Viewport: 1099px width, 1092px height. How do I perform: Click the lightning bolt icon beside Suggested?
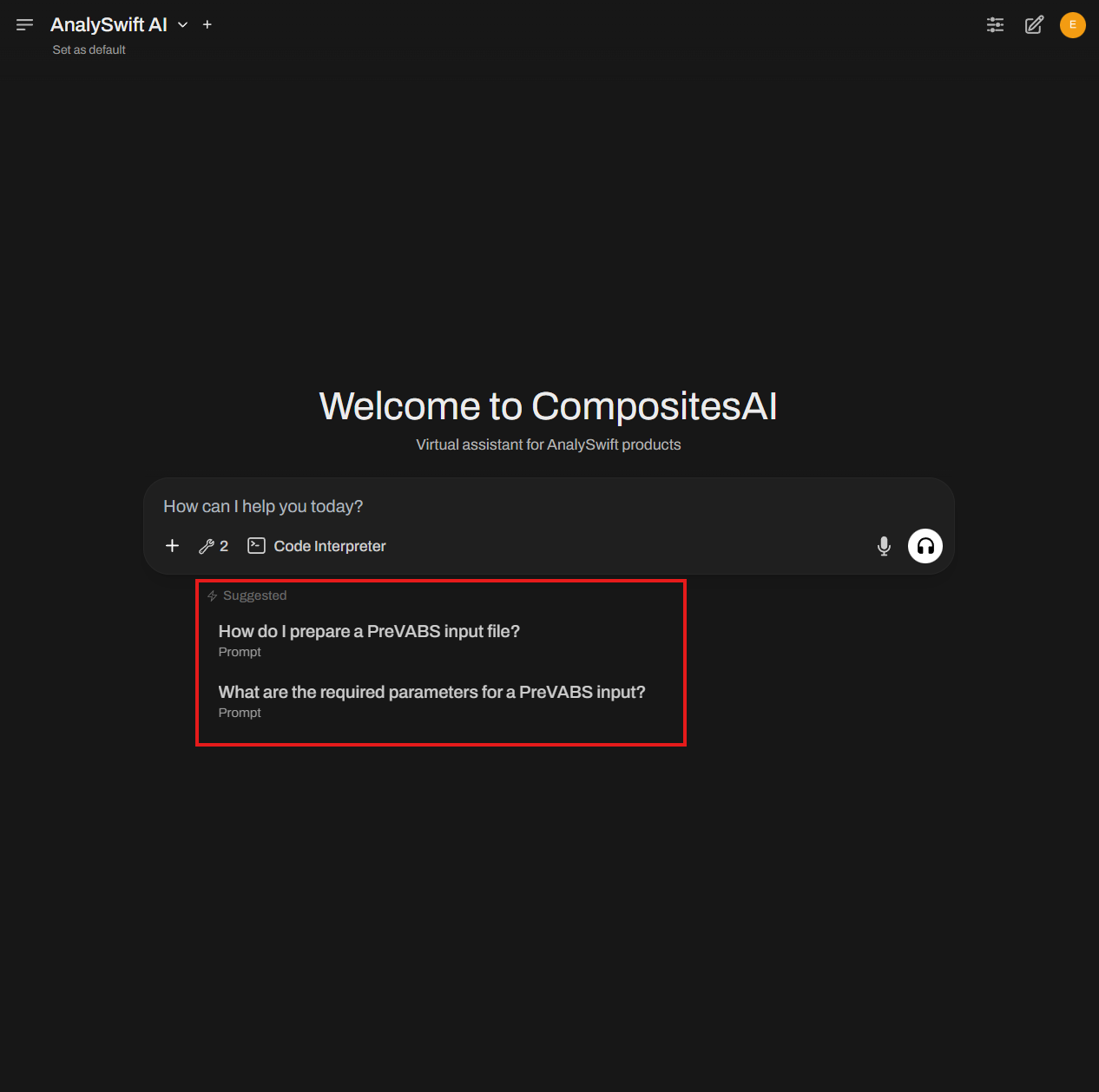(x=212, y=595)
